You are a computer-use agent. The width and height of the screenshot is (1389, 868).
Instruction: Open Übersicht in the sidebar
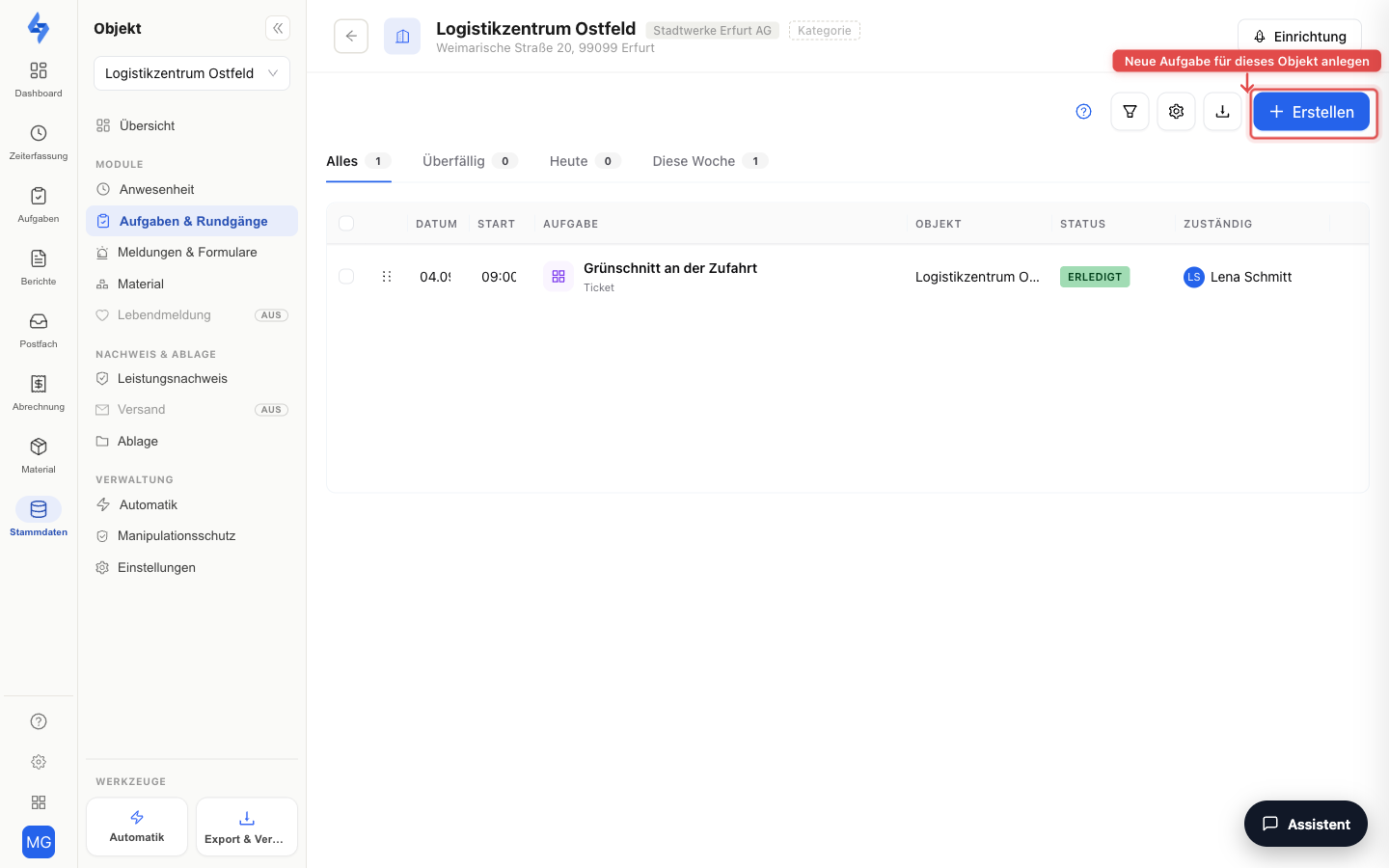tap(192, 125)
